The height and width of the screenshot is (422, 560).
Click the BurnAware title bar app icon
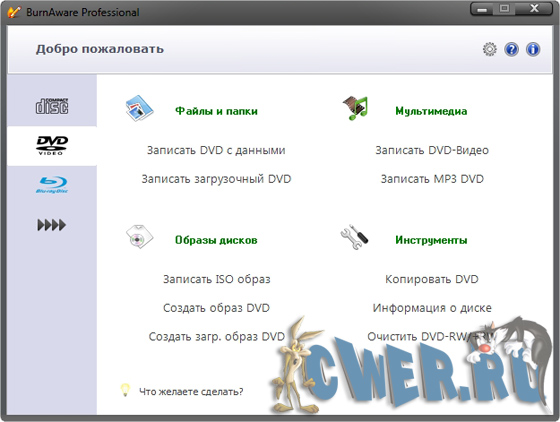coord(14,12)
